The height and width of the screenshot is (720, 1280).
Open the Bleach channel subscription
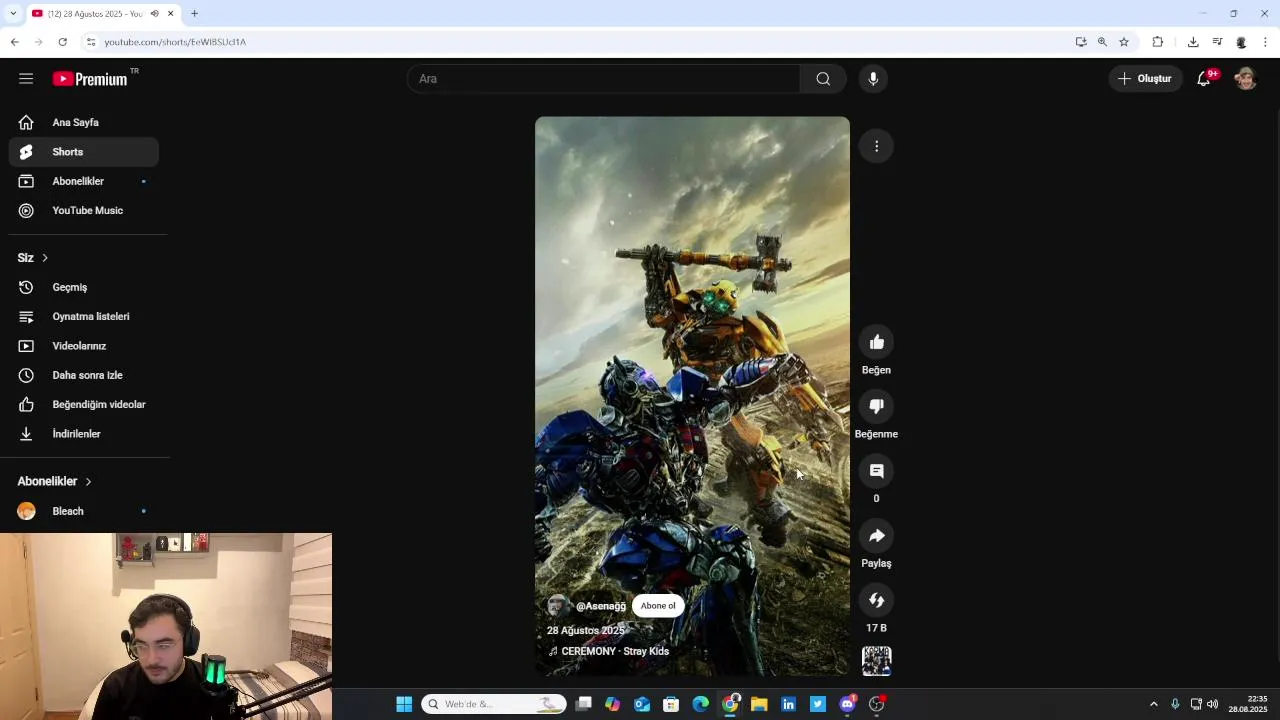click(84, 511)
